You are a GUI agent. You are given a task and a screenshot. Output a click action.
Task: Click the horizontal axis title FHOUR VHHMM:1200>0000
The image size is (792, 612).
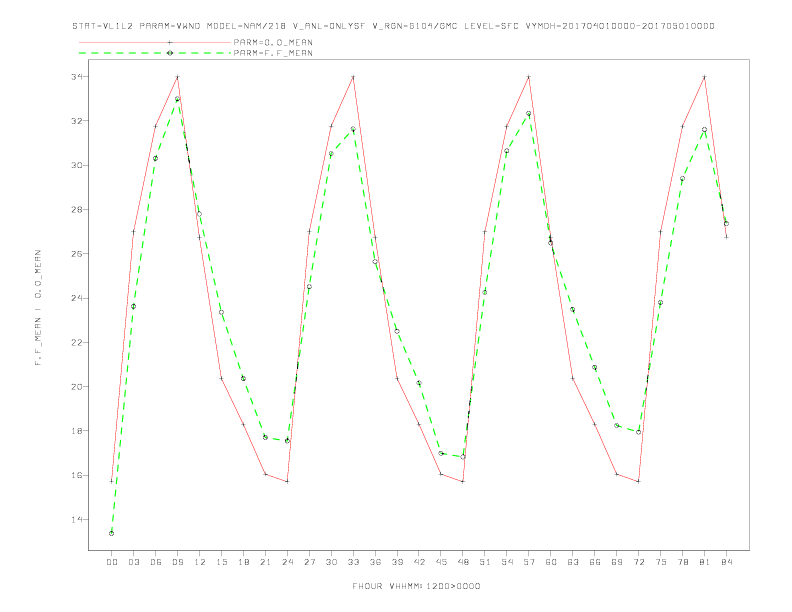pos(416,586)
